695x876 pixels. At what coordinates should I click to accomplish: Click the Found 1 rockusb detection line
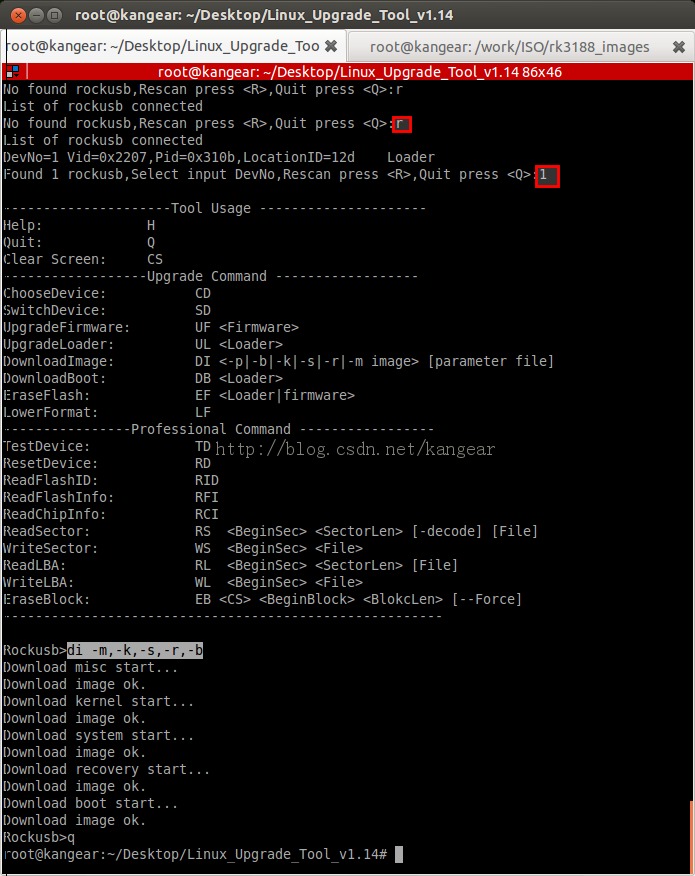(x=250, y=175)
